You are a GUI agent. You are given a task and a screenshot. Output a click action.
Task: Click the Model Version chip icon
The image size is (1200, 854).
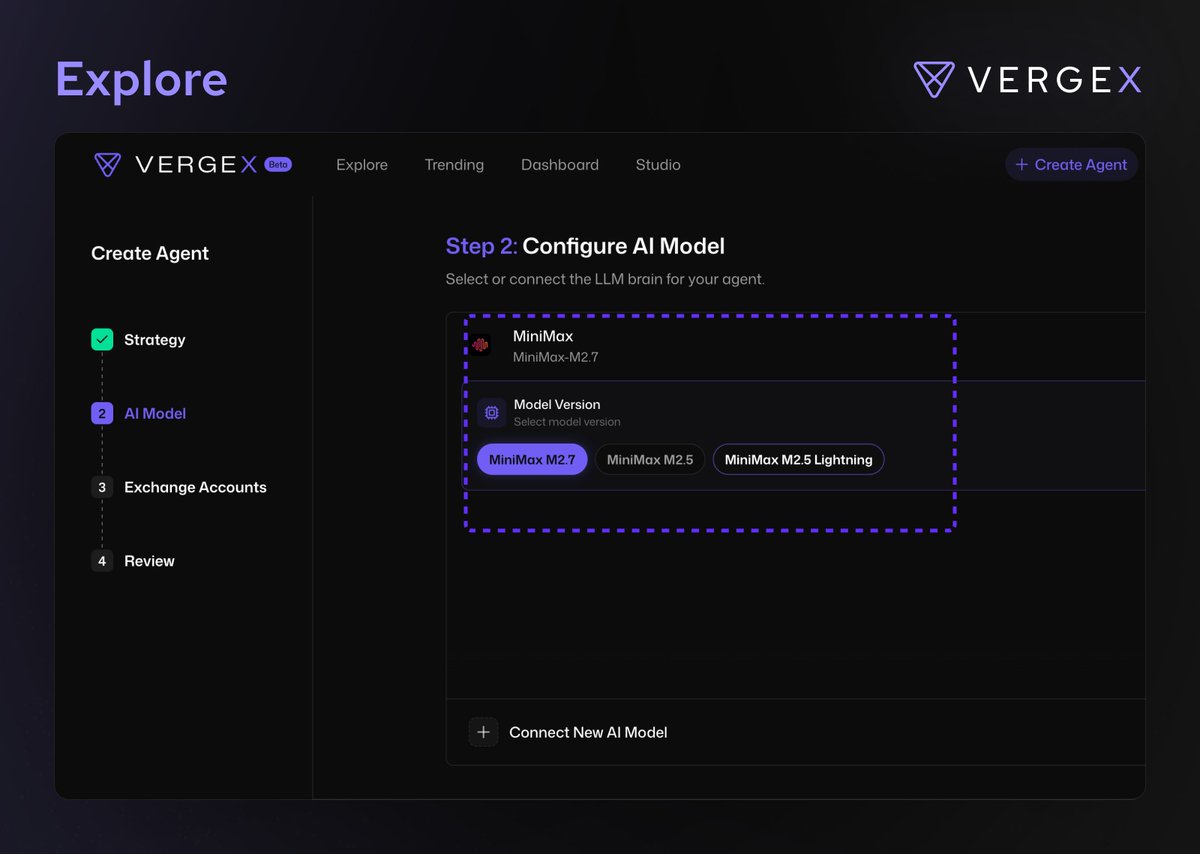point(491,412)
